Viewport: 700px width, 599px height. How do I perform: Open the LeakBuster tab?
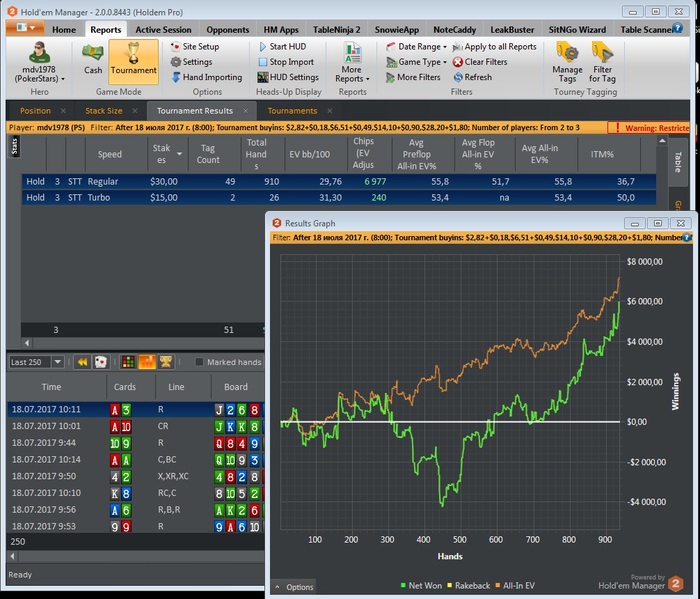click(512, 30)
